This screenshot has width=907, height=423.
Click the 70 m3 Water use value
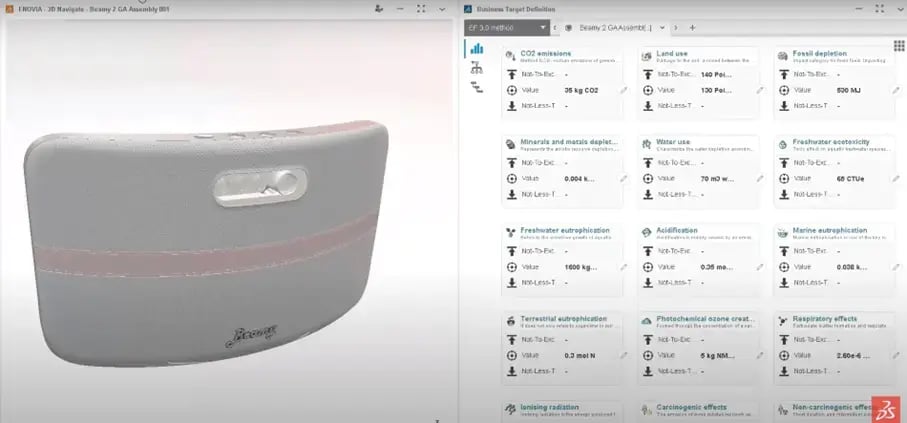point(716,179)
